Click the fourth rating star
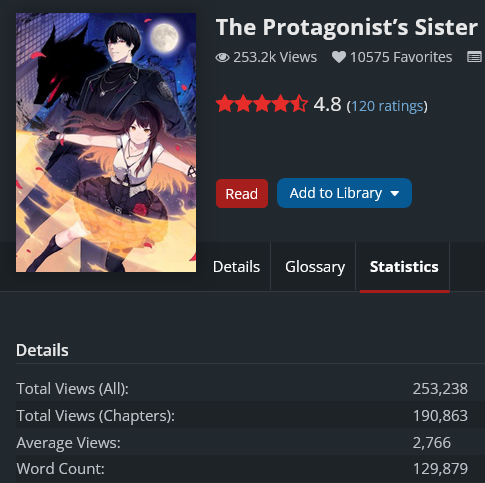 click(x=281, y=104)
